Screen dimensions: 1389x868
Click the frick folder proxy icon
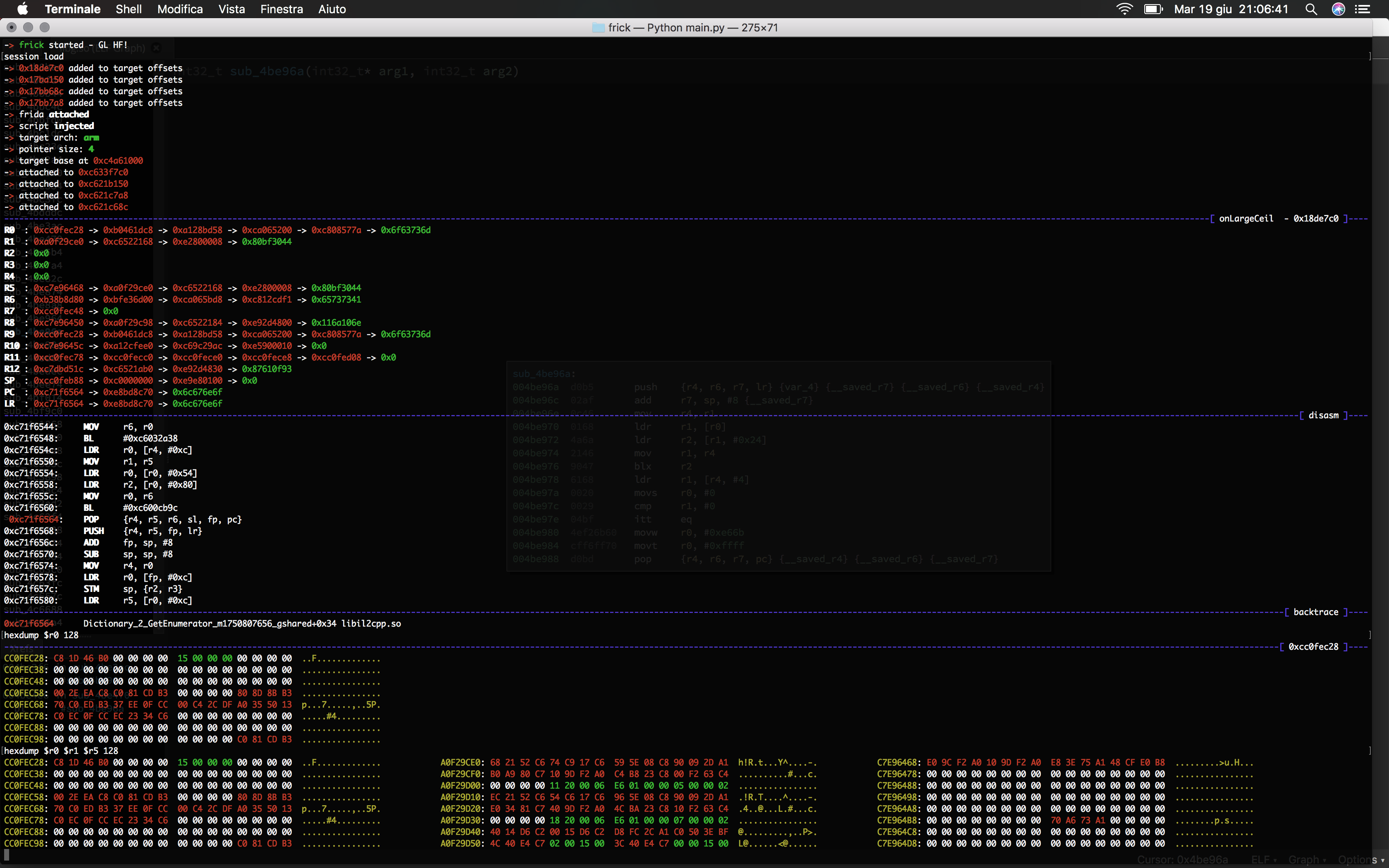(x=598, y=28)
